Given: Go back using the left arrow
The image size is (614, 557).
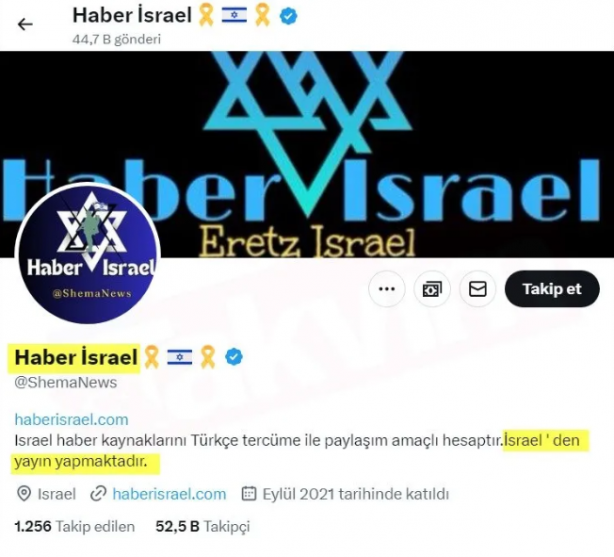Looking at the screenshot, I should pyautogui.click(x=25, y=24).
